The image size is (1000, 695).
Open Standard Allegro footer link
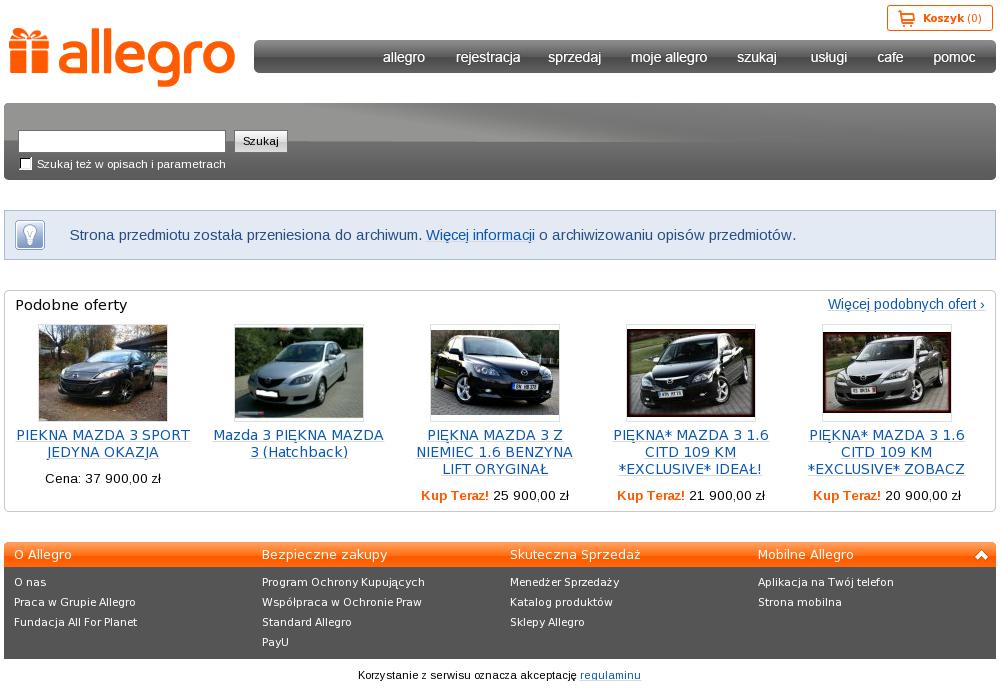pos(307,622)
